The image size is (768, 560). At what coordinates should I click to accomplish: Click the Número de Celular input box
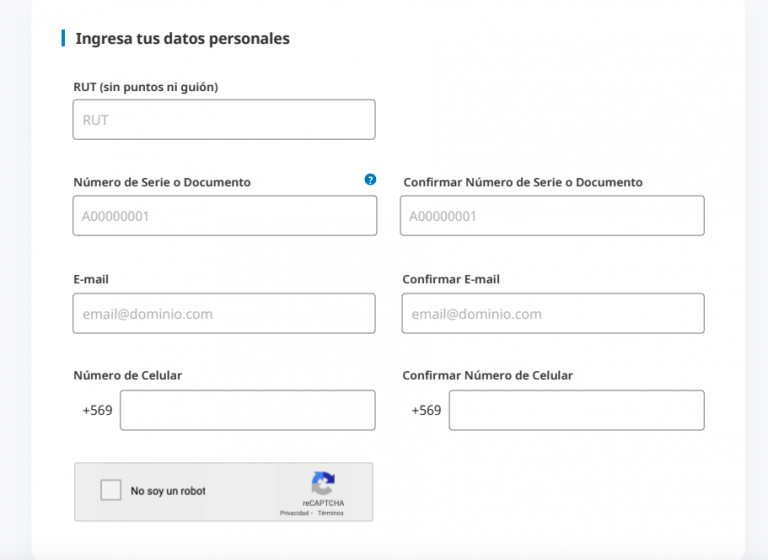[x=247, y=410]
